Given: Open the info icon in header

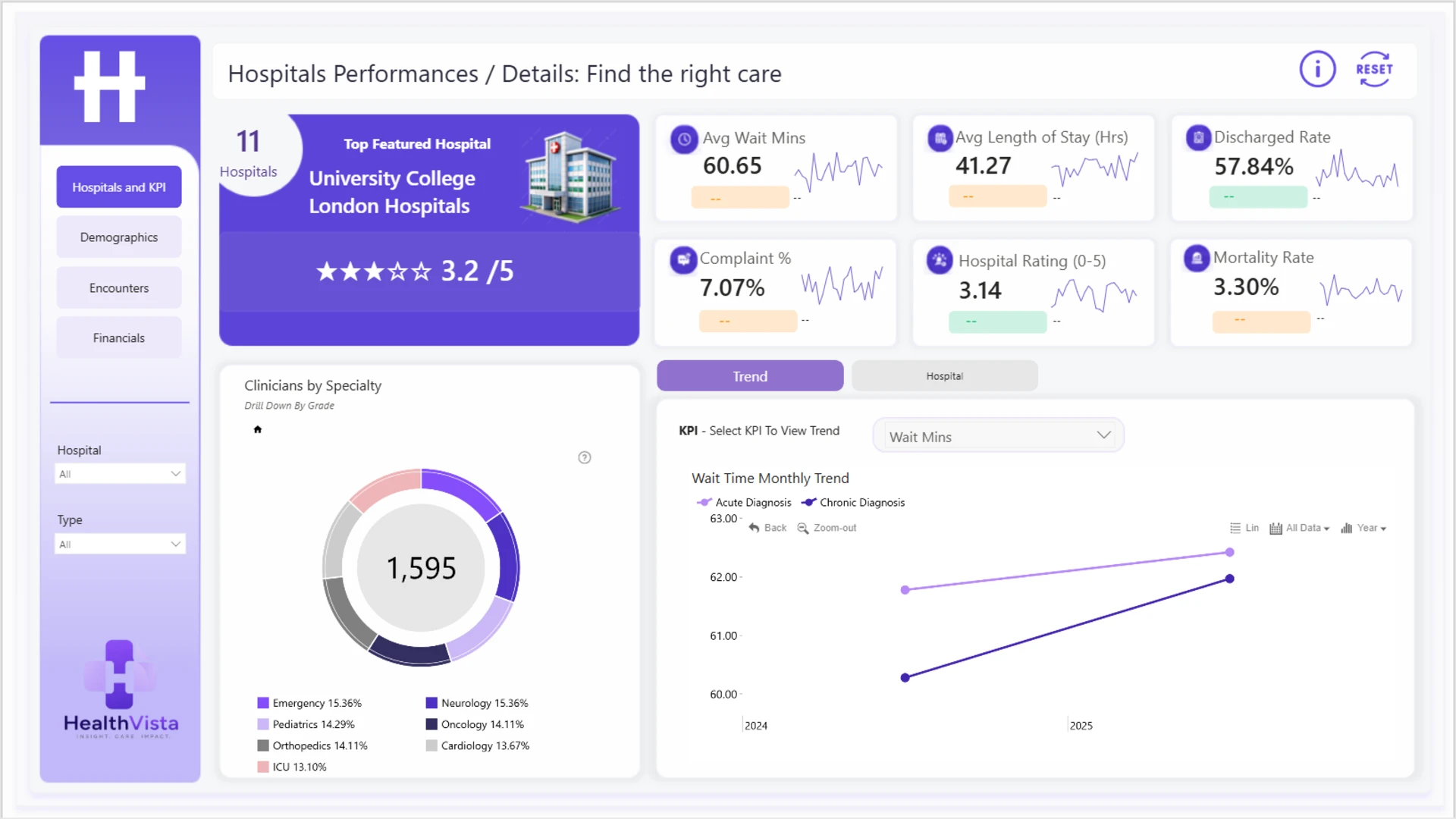Looking at the screenshot, I should [x=1317, y=70].
